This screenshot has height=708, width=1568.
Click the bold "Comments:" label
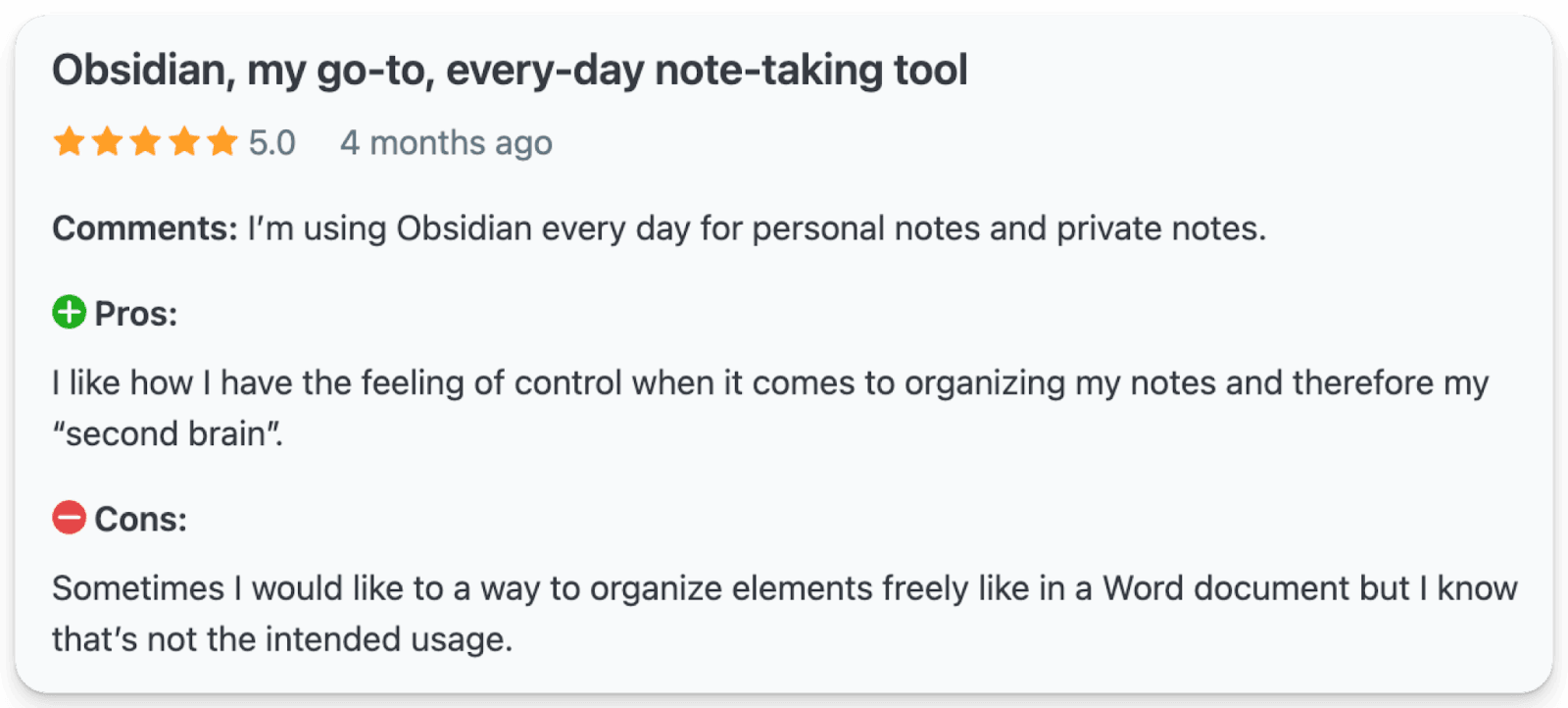(145, 228)
